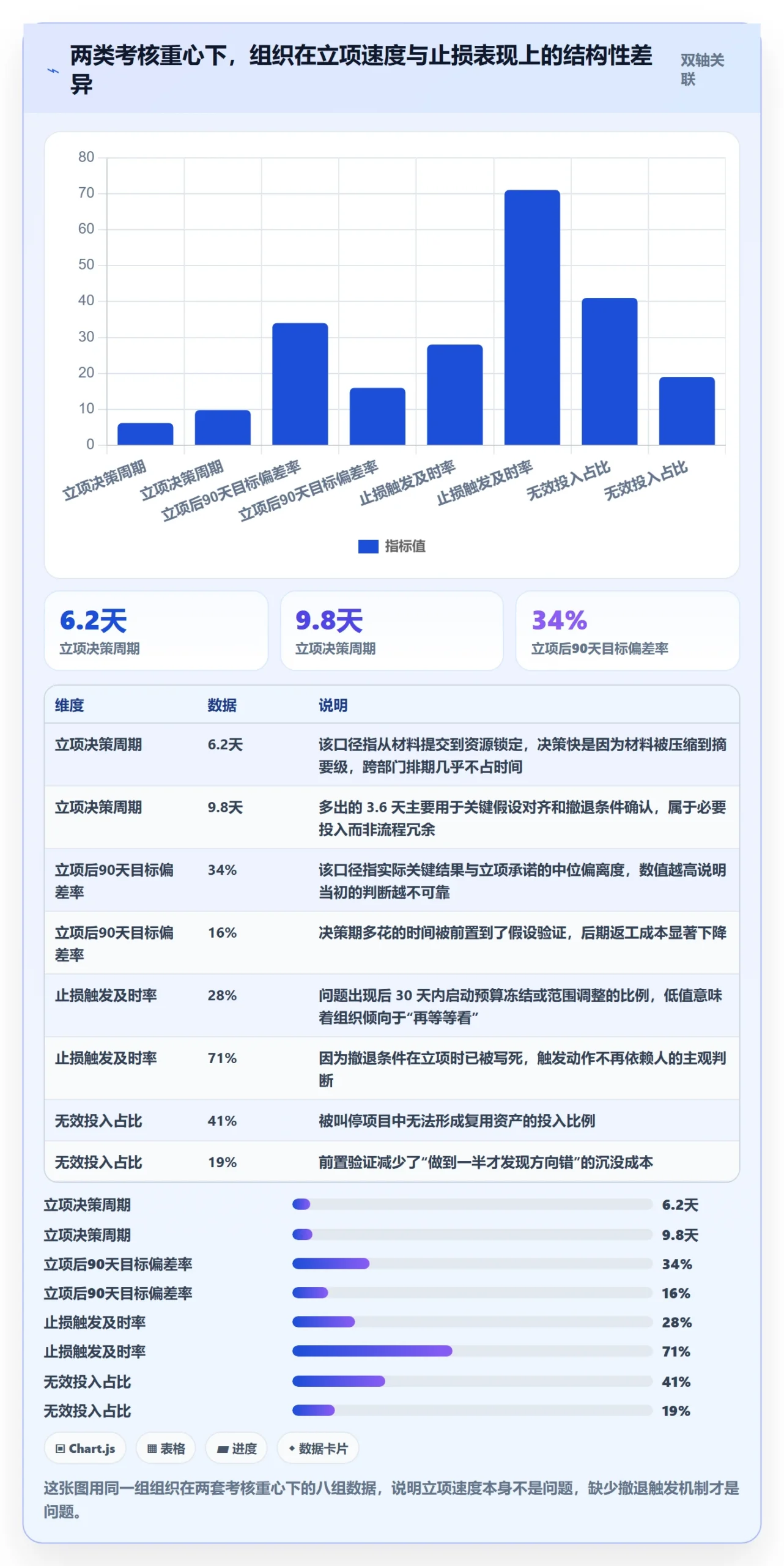Click the 50 label on the y-axis
This screenshot has height=1566, width=784.
pos(86,265)
